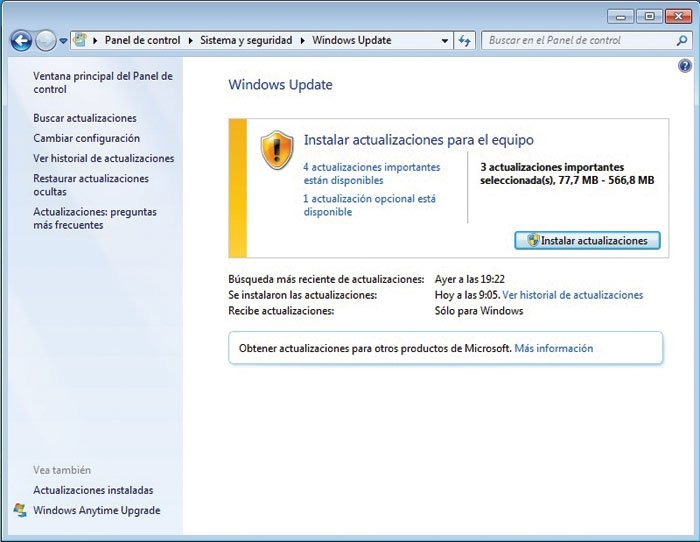Open Ventana principal del Panel de control

[103, 83]
